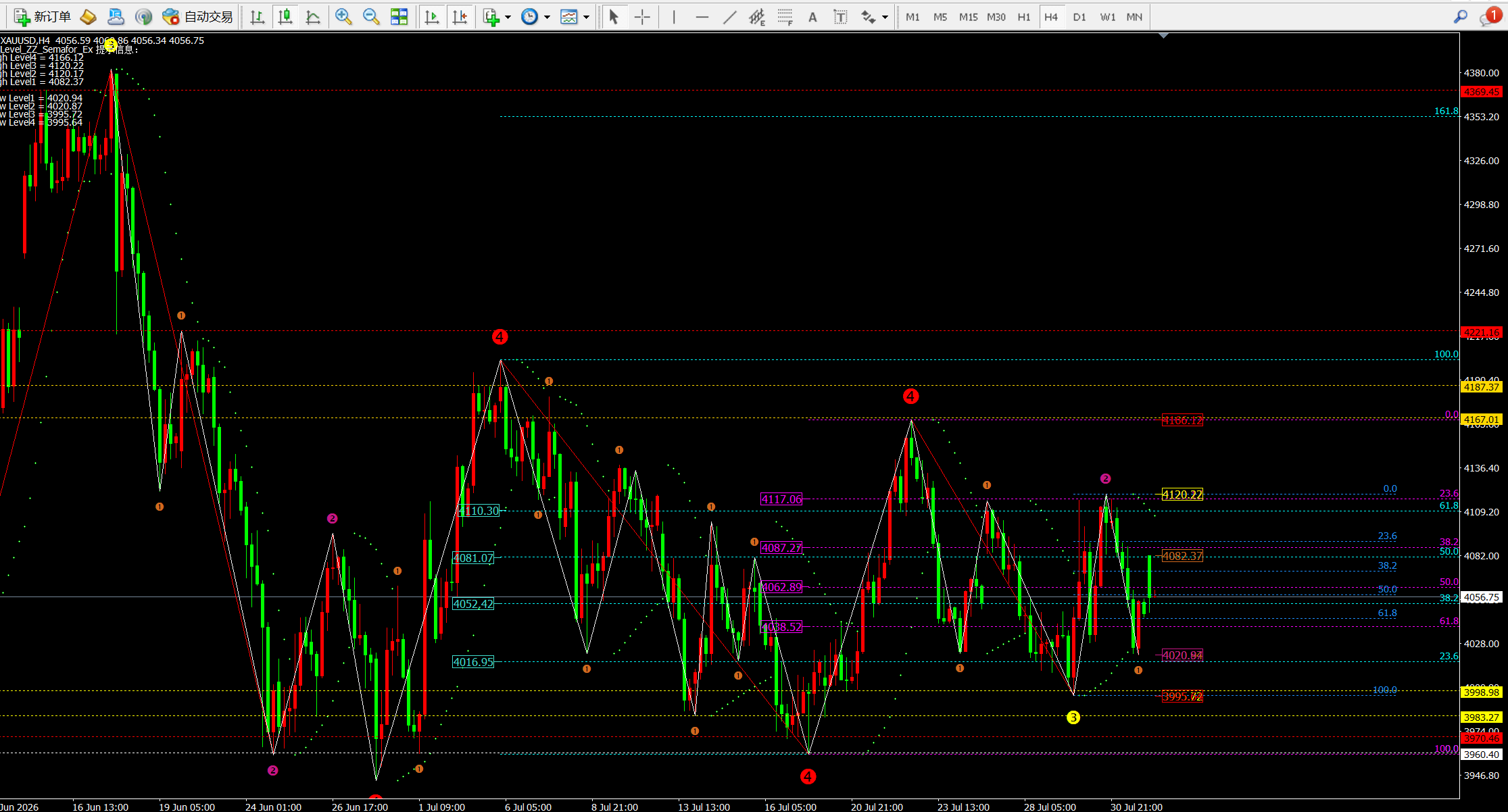Click the red 4369.45 price axis label
The height and width of the screenshot is (812, 1508).
[x=1481, y=92]
